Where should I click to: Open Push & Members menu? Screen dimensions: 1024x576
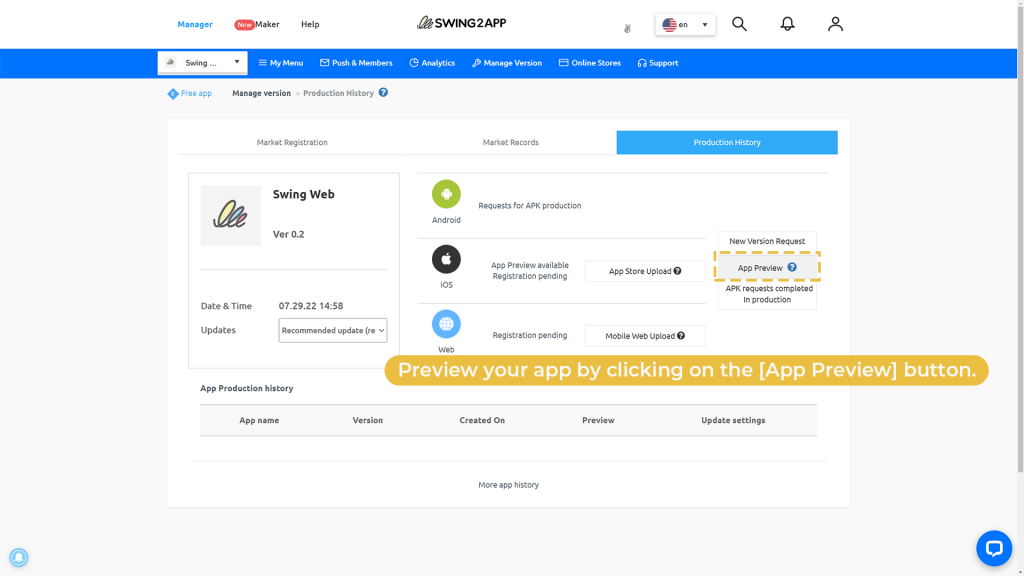pos(356,63)
